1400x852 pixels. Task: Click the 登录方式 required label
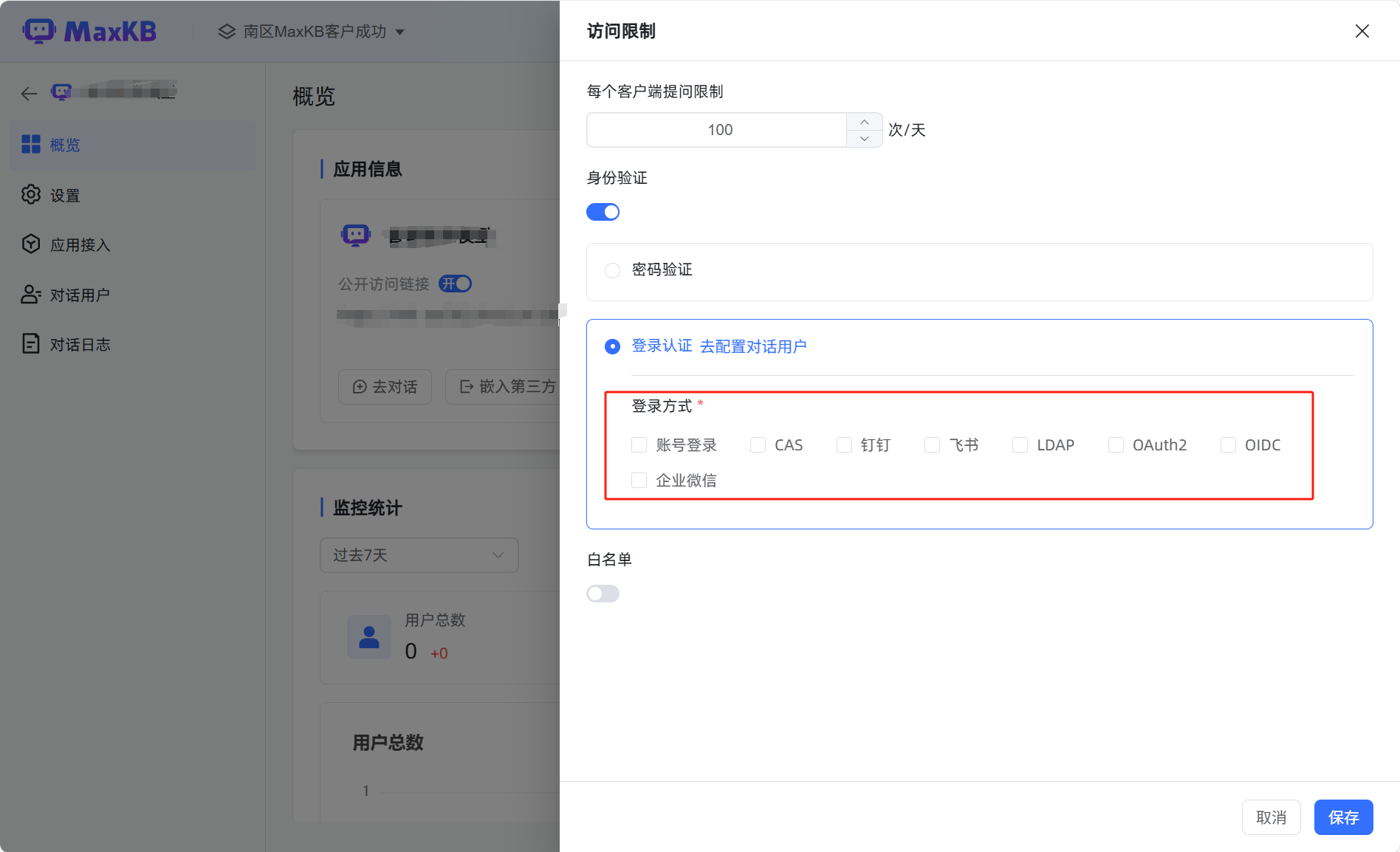tap(662, 405)
